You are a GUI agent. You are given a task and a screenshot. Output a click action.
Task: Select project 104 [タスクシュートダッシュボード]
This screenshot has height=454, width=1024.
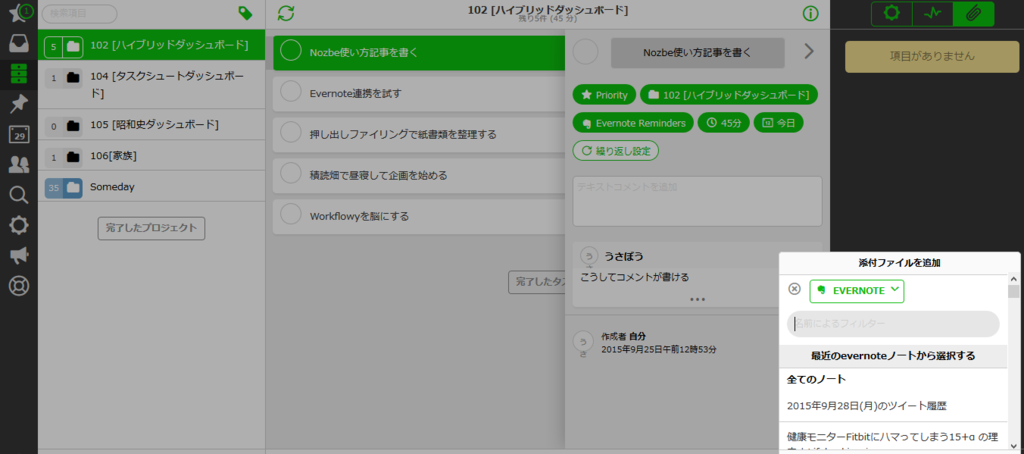(152, 85)
